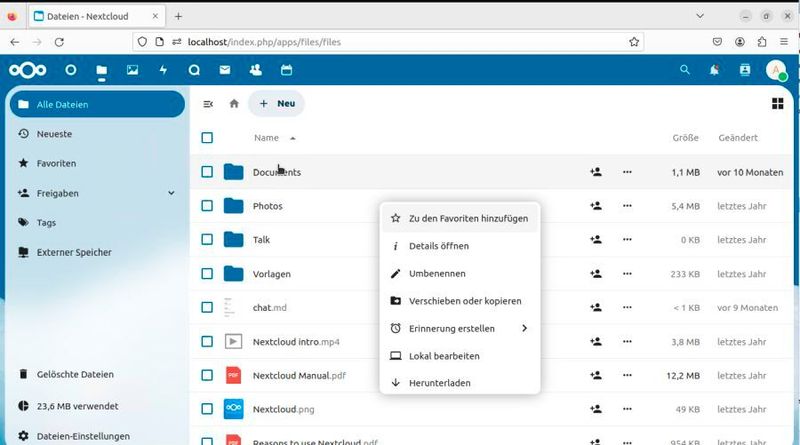
Task: Open Tags view in sidebar
Action: click(x=97, y=222)
